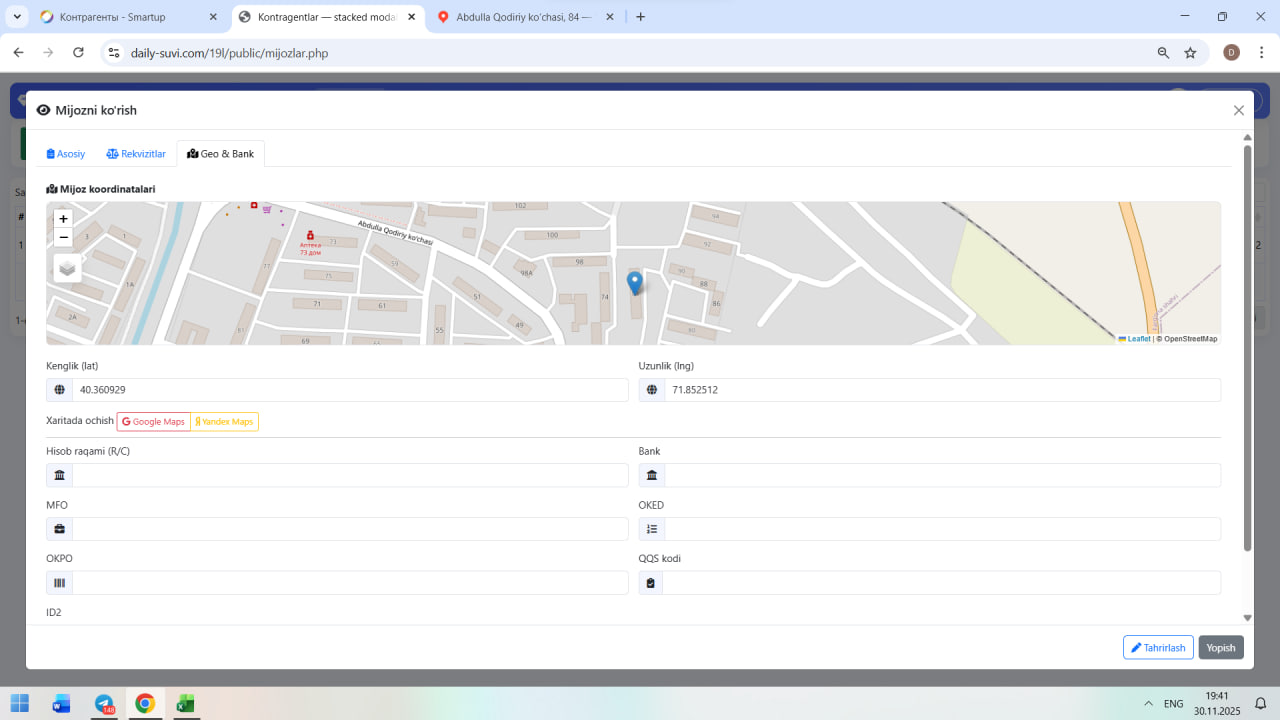Screen dimensions: 1280x720
Task: Expand the Chrome tab search dropdown
Action: [x=17, y=17]
